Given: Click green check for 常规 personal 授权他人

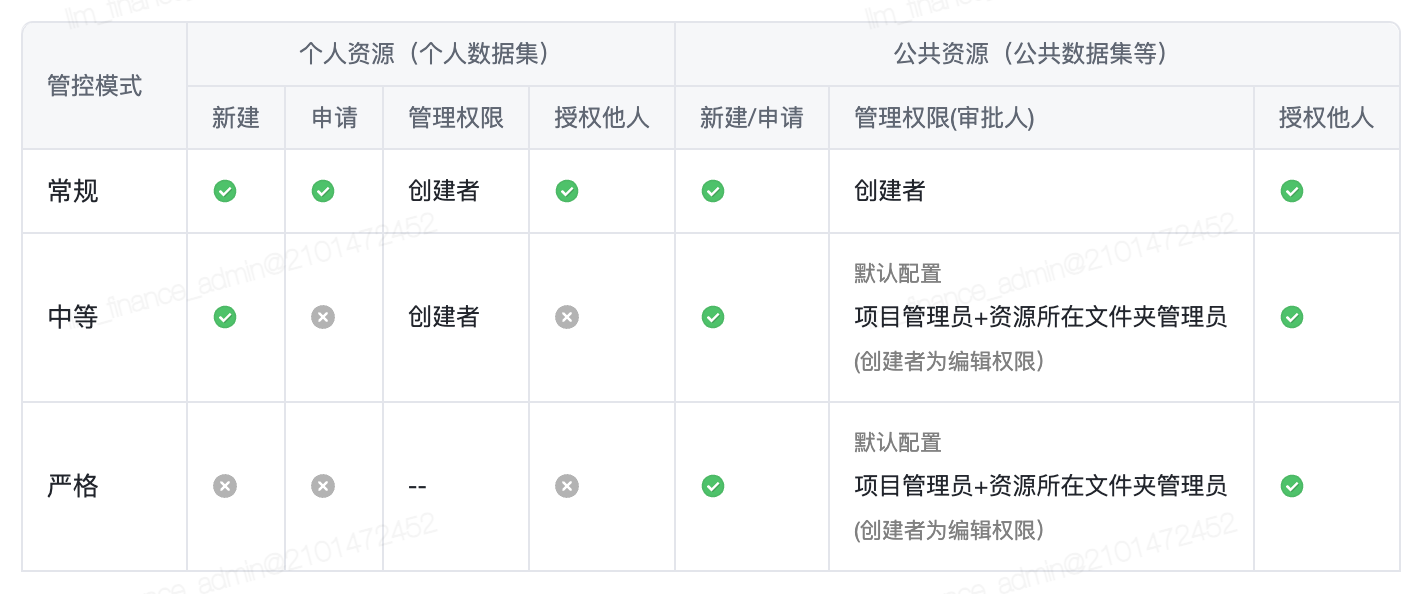Looking at the screenshot, I should click(567, 191).
